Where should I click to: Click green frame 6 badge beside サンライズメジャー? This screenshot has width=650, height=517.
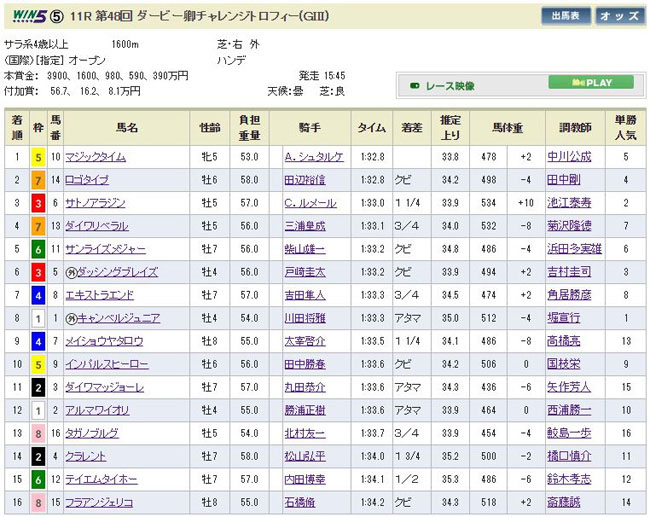click(x=38, y=248)
